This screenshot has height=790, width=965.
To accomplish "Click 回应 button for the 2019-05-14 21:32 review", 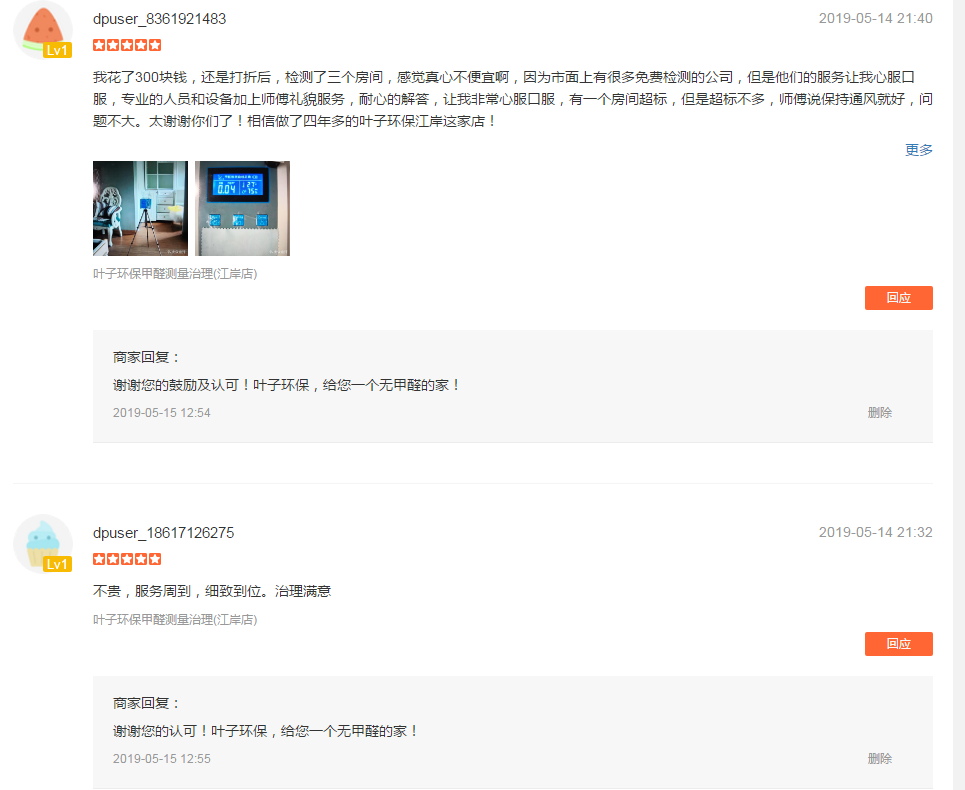I will click(x=899, y=644).
